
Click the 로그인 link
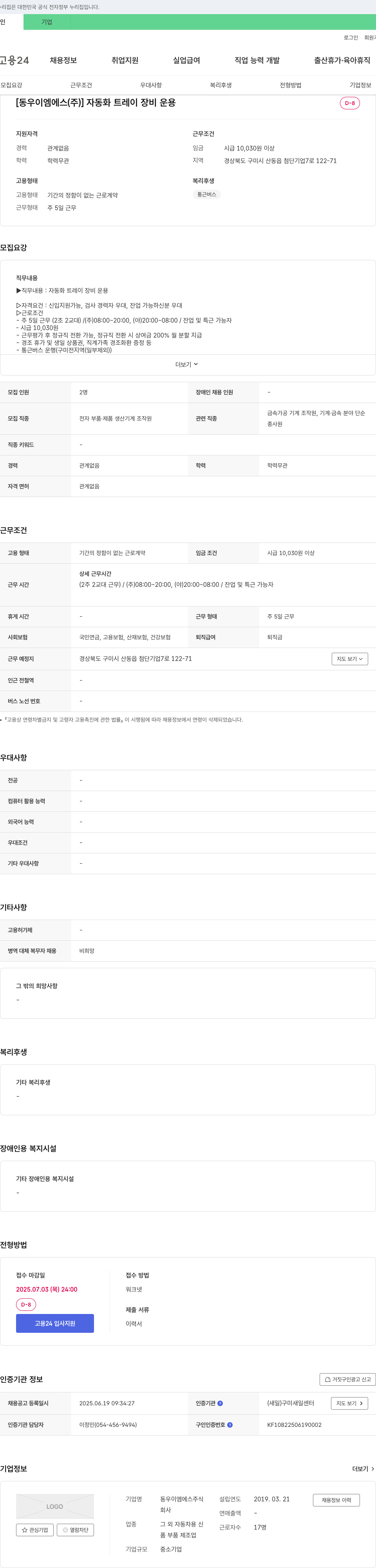point(351,38)
